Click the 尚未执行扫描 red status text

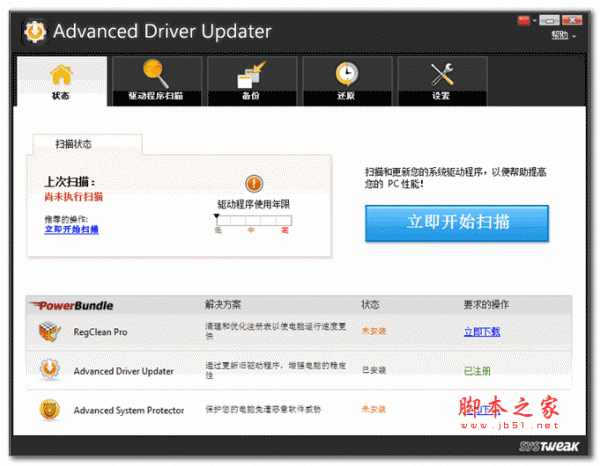[x=74, y=197]
